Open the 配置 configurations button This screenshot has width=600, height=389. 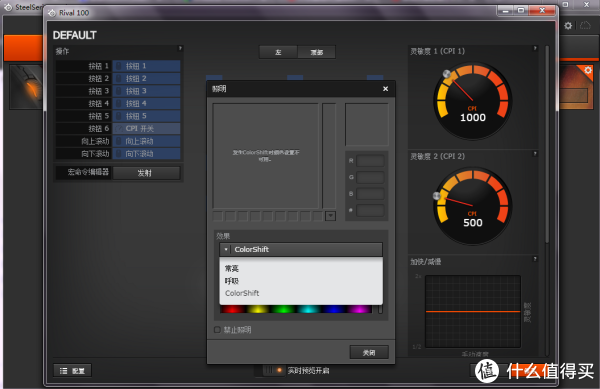click(x=72, y=371)
